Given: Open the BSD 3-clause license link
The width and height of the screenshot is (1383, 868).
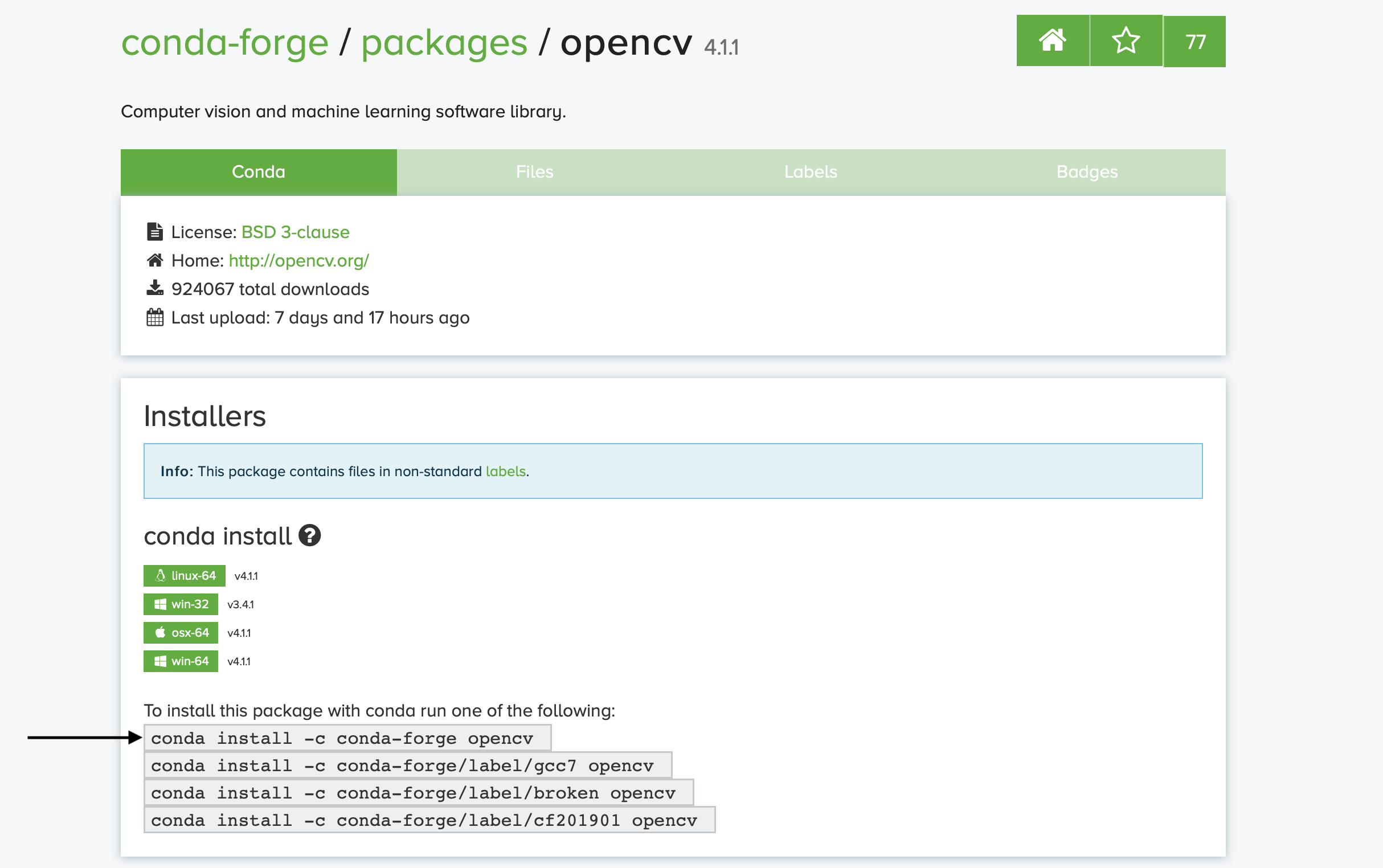Looking at the screenshot, I should (x=295, y=232).
